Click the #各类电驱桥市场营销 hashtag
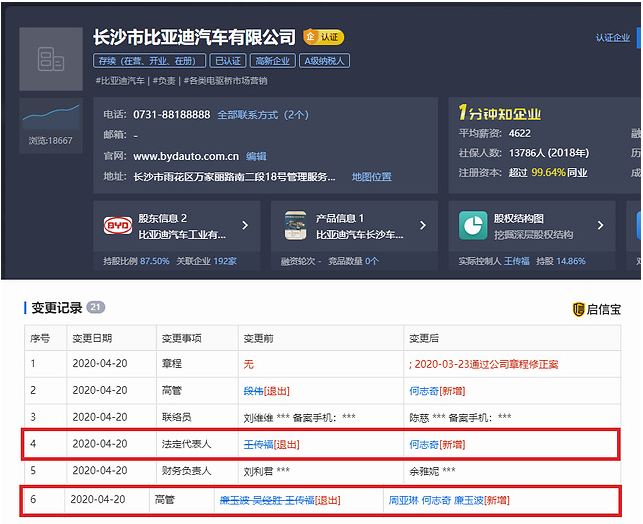Screen dimensions: 643x524 [225, 81]
